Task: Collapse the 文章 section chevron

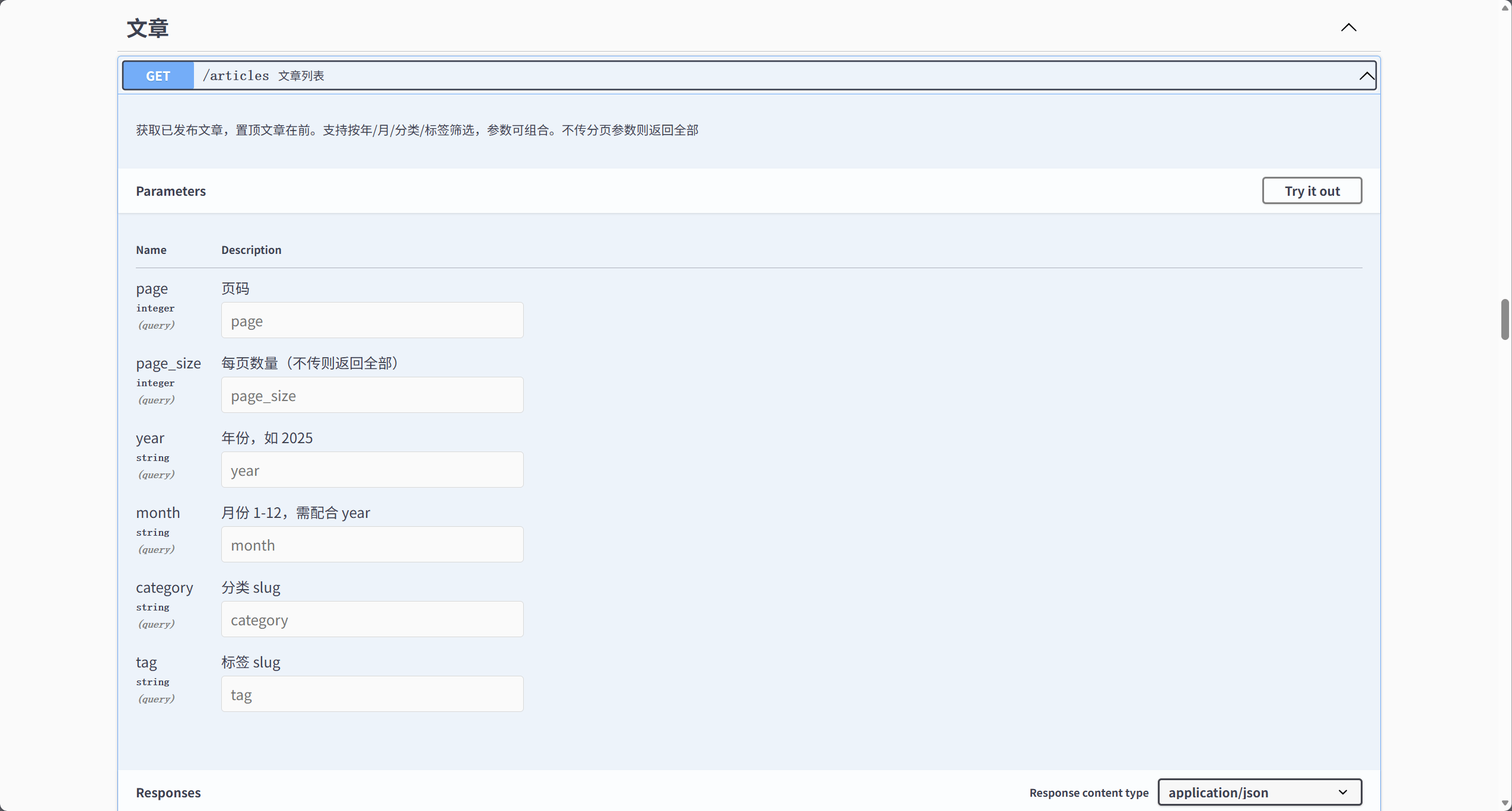Action: 1348,28
